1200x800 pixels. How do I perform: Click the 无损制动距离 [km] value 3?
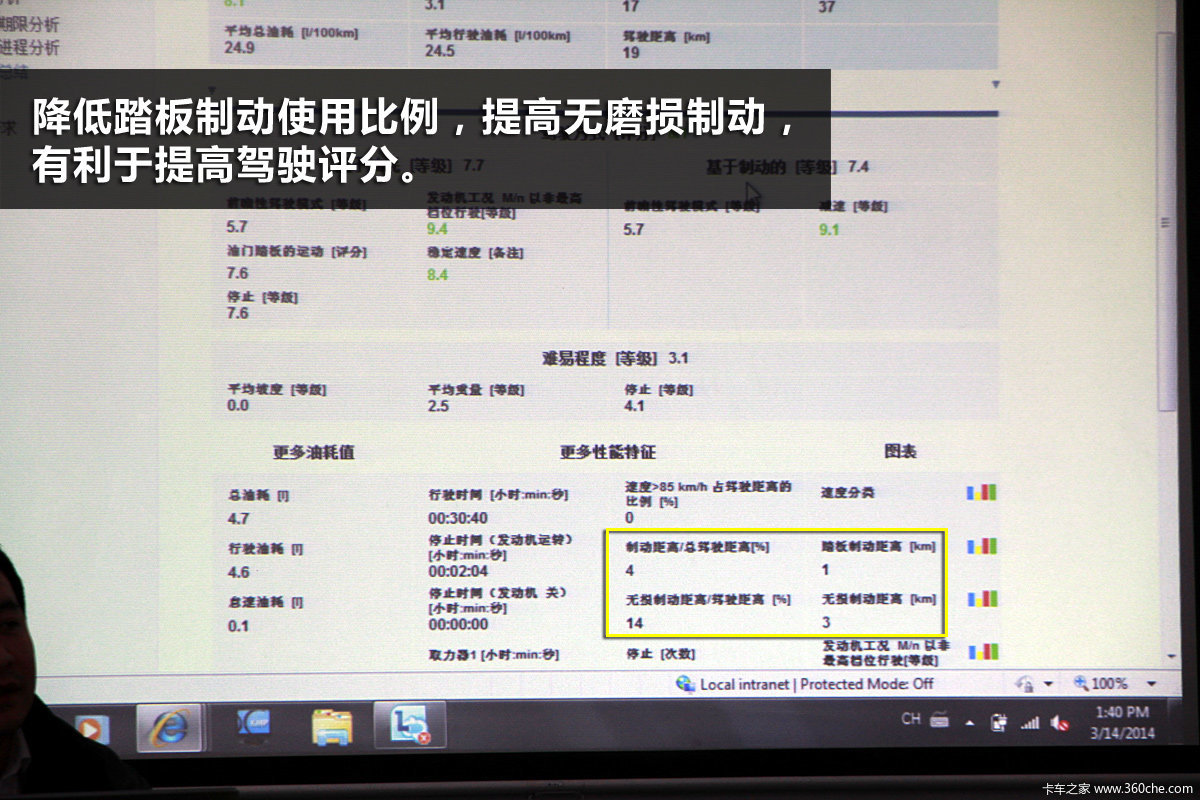tap(827, 622)
